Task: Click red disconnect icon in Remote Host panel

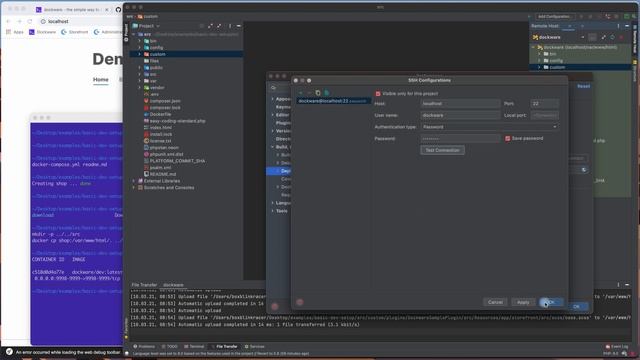Action: (x=622, y=37)
